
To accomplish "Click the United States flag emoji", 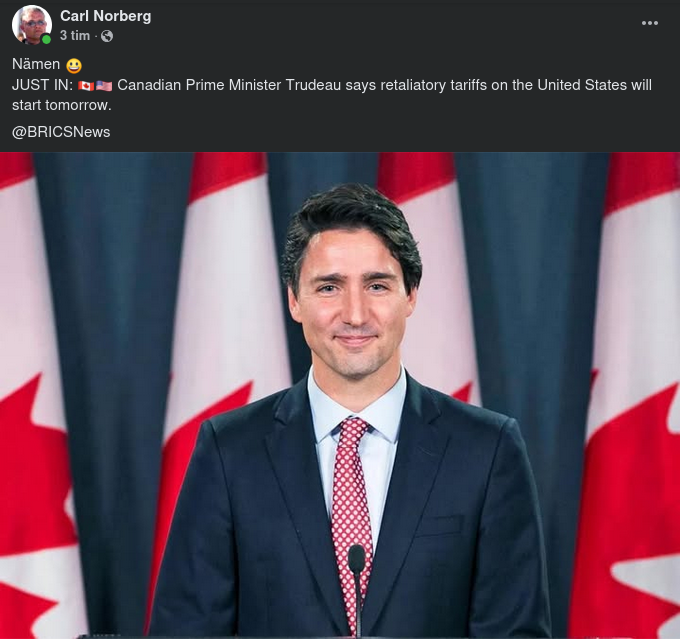I will (104, 85).
